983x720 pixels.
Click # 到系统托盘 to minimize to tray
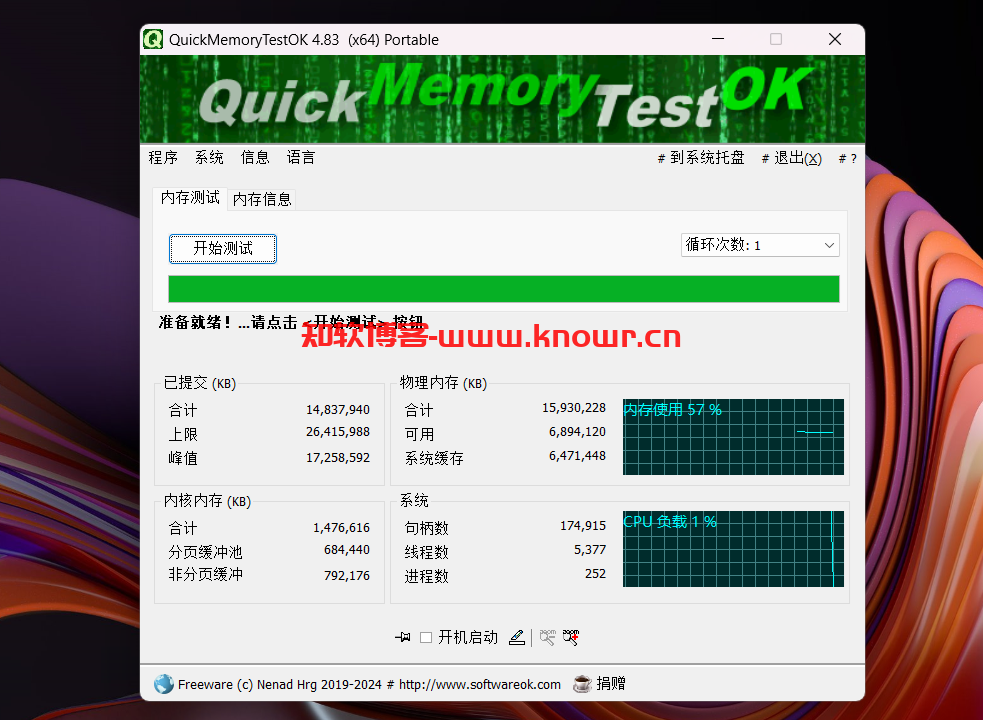(x=701, y=158)
